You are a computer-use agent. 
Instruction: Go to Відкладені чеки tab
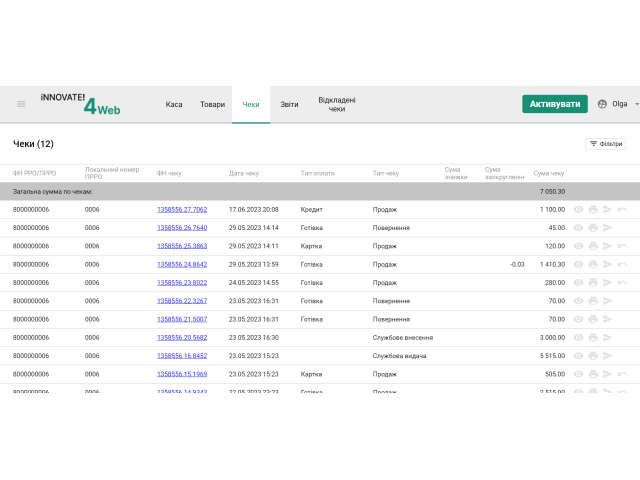[x=337, y=104]
